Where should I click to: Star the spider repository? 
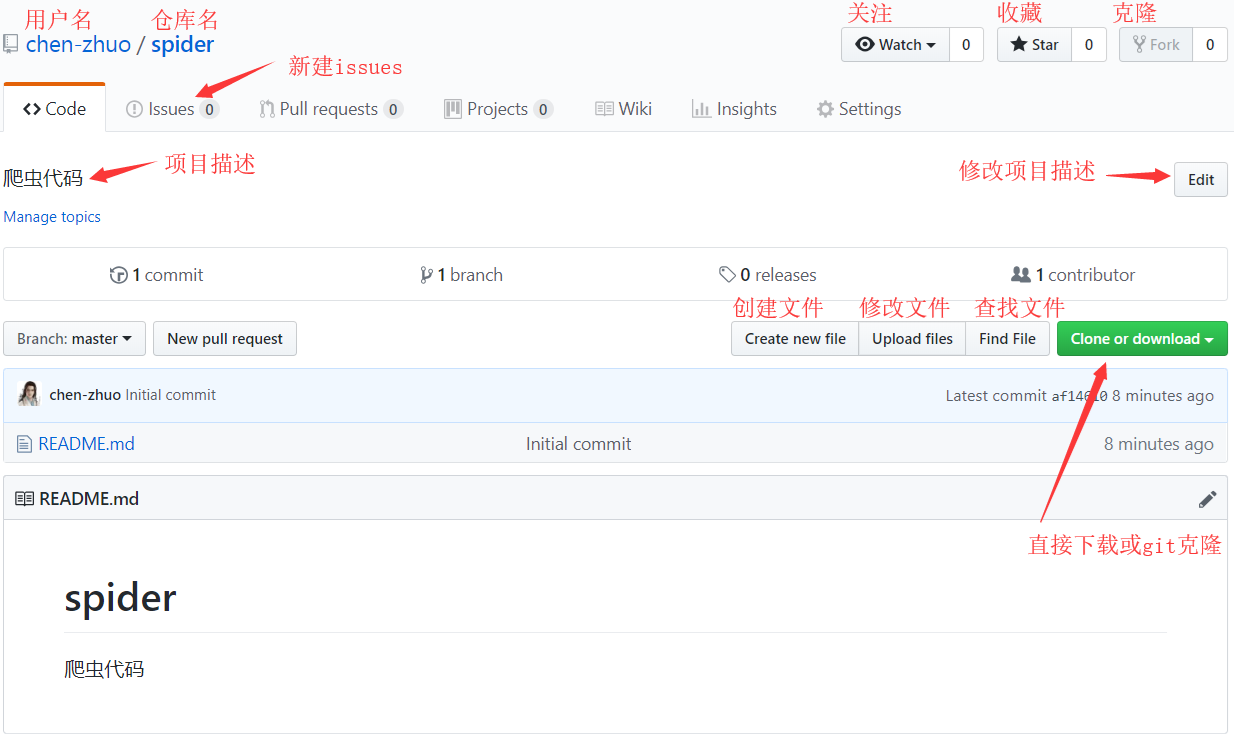[1035, 45]
